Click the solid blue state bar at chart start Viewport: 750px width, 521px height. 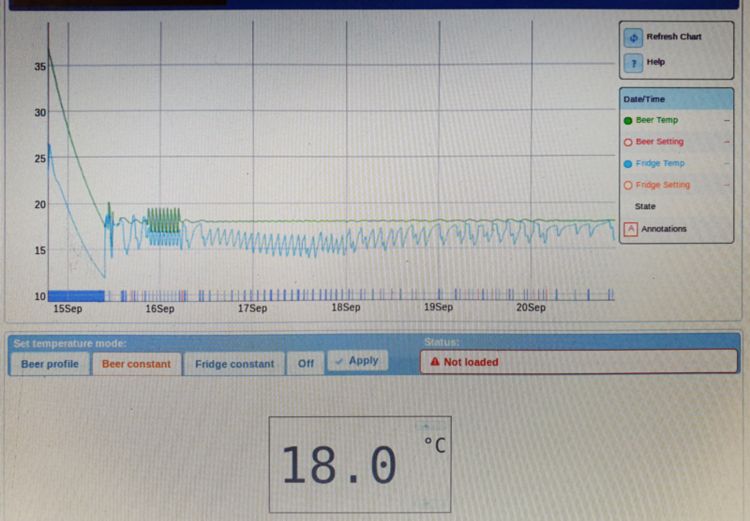coord(77,296)
